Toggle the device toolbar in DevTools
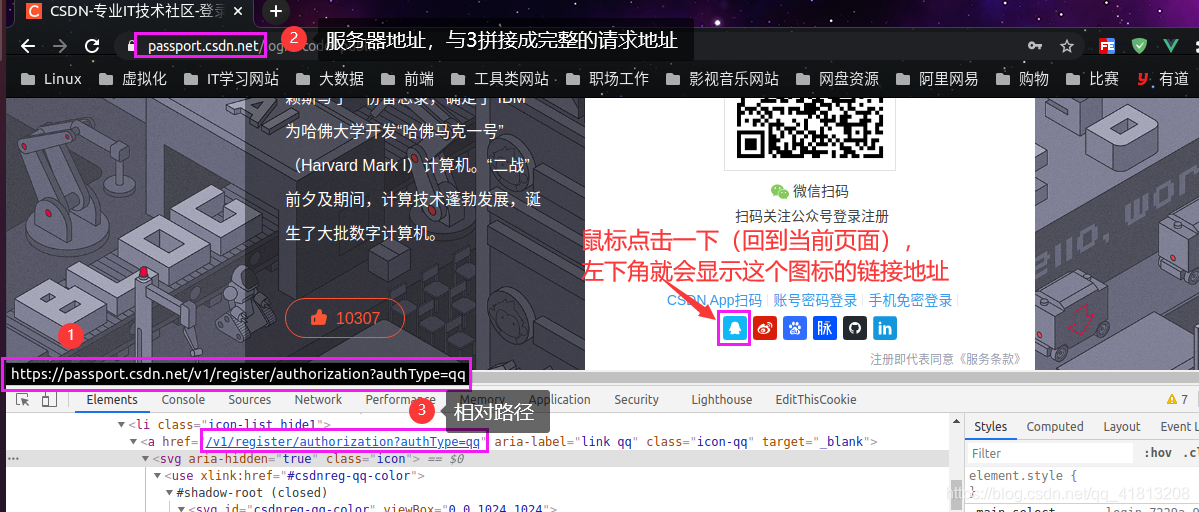 (48, 400)
